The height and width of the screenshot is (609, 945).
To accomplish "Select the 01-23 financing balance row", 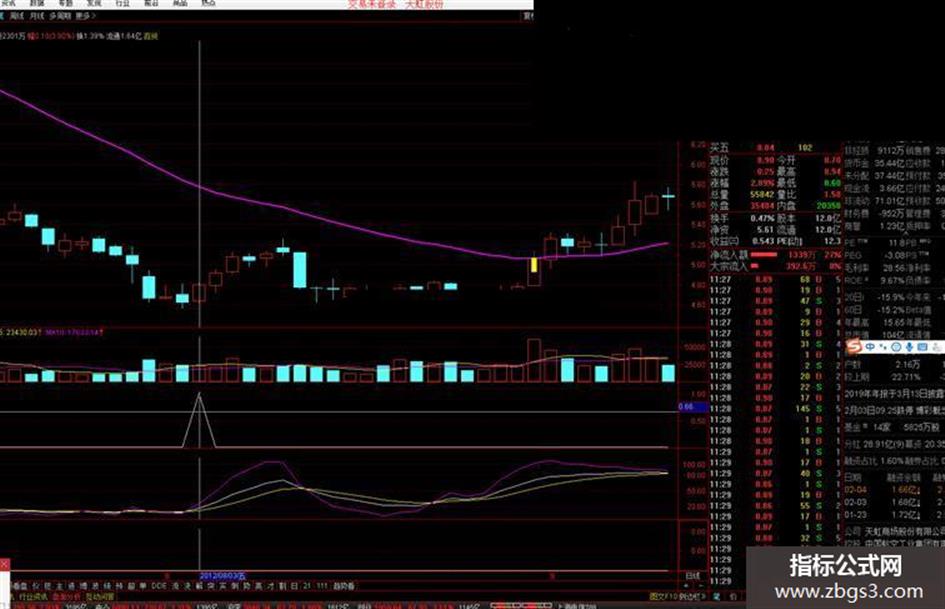I will click(x=894, y=515).
